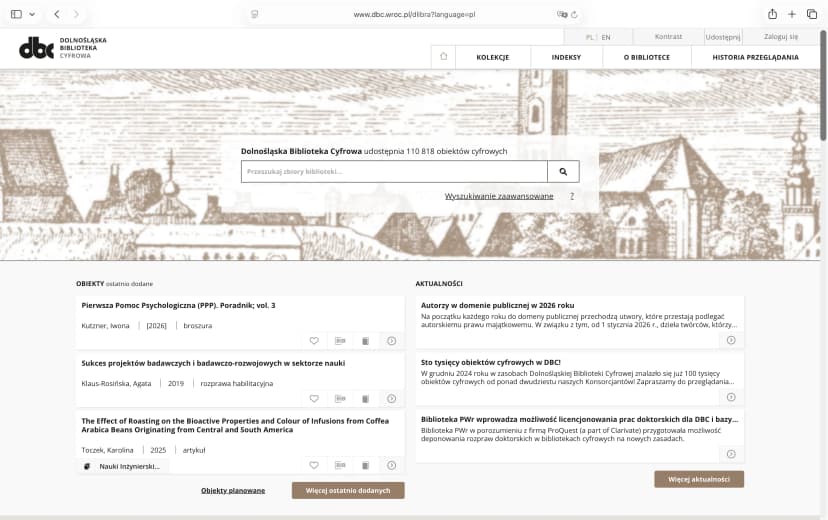This screenshot has width=828, height=520.
Task: Go back with the Safari back arrow
Action: coord(57,14)
